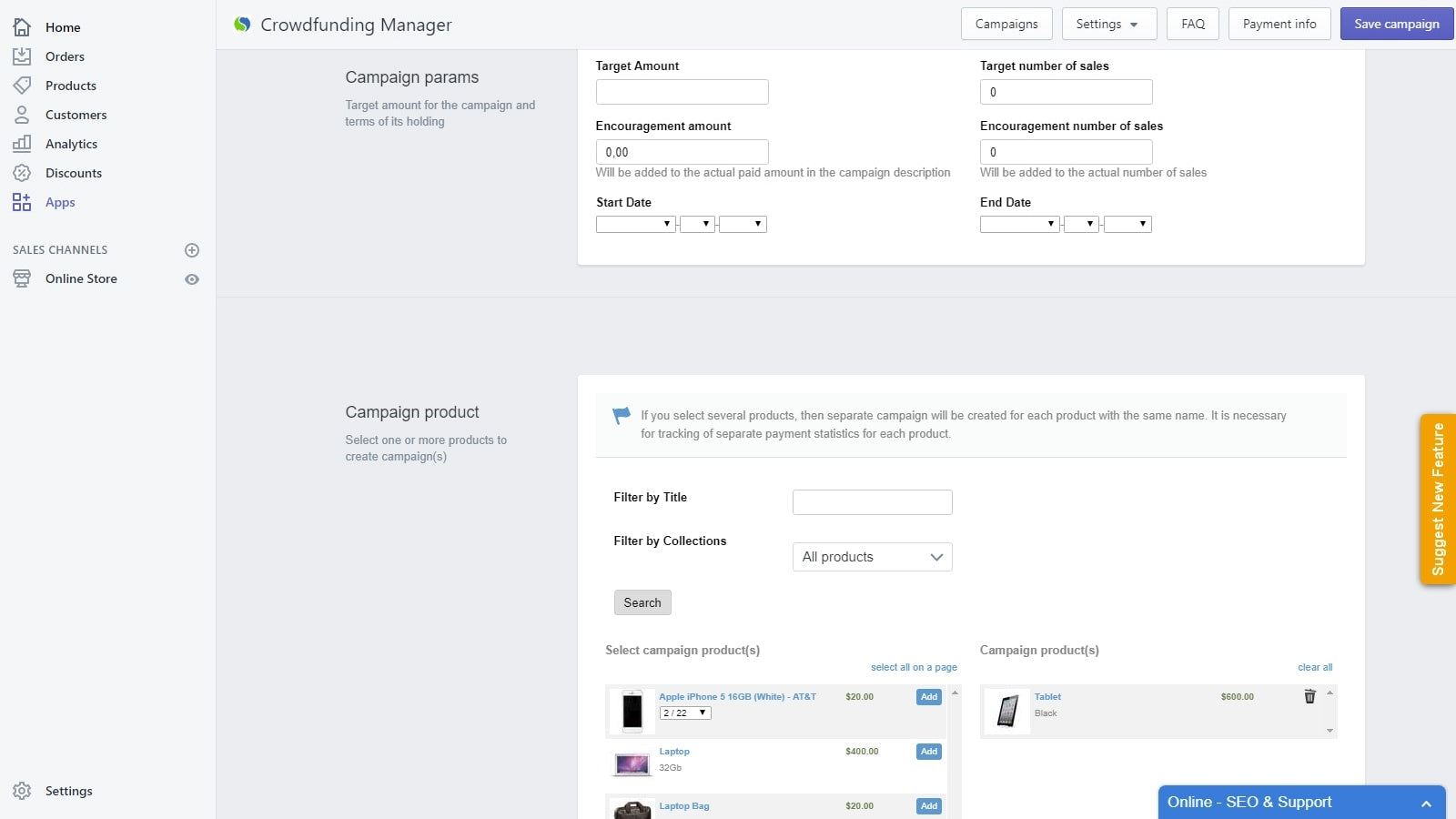Open Products from the sidebar
1456x819 pixels.
click(x=23, y=86)
